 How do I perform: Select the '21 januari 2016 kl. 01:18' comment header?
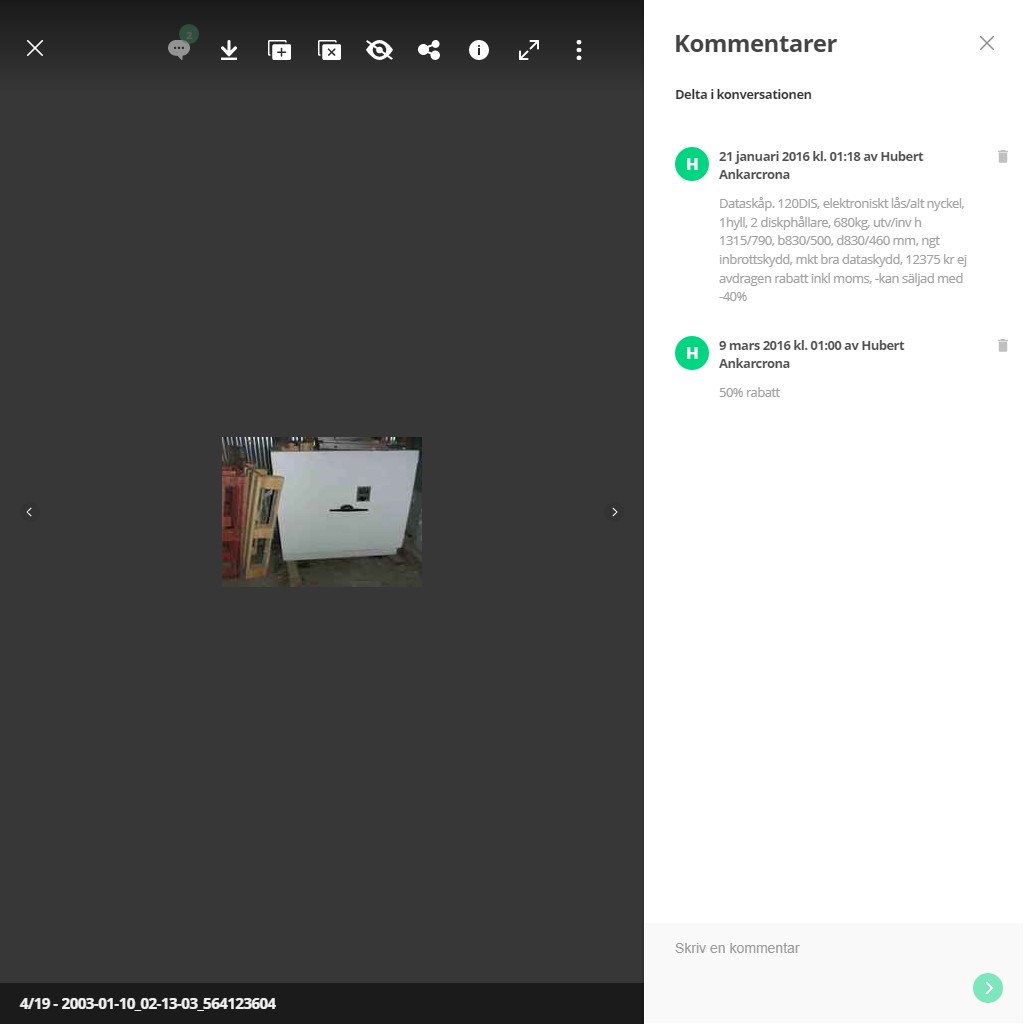[821, 165]
